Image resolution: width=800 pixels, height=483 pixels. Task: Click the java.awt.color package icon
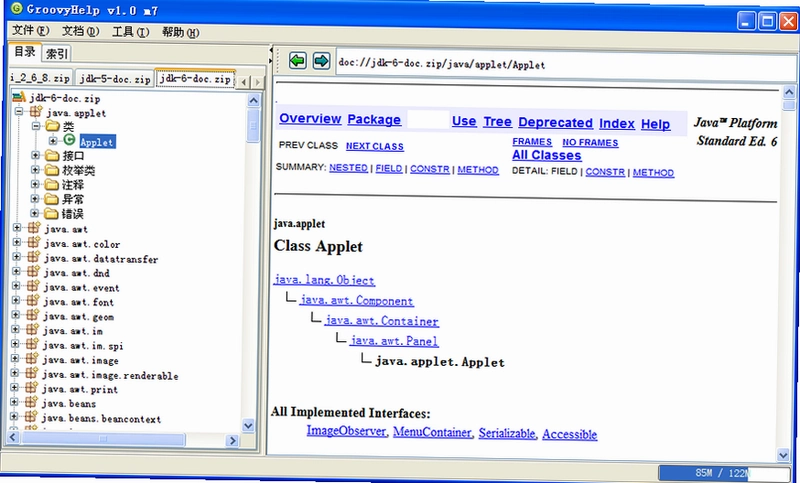[x=34, y=242]
